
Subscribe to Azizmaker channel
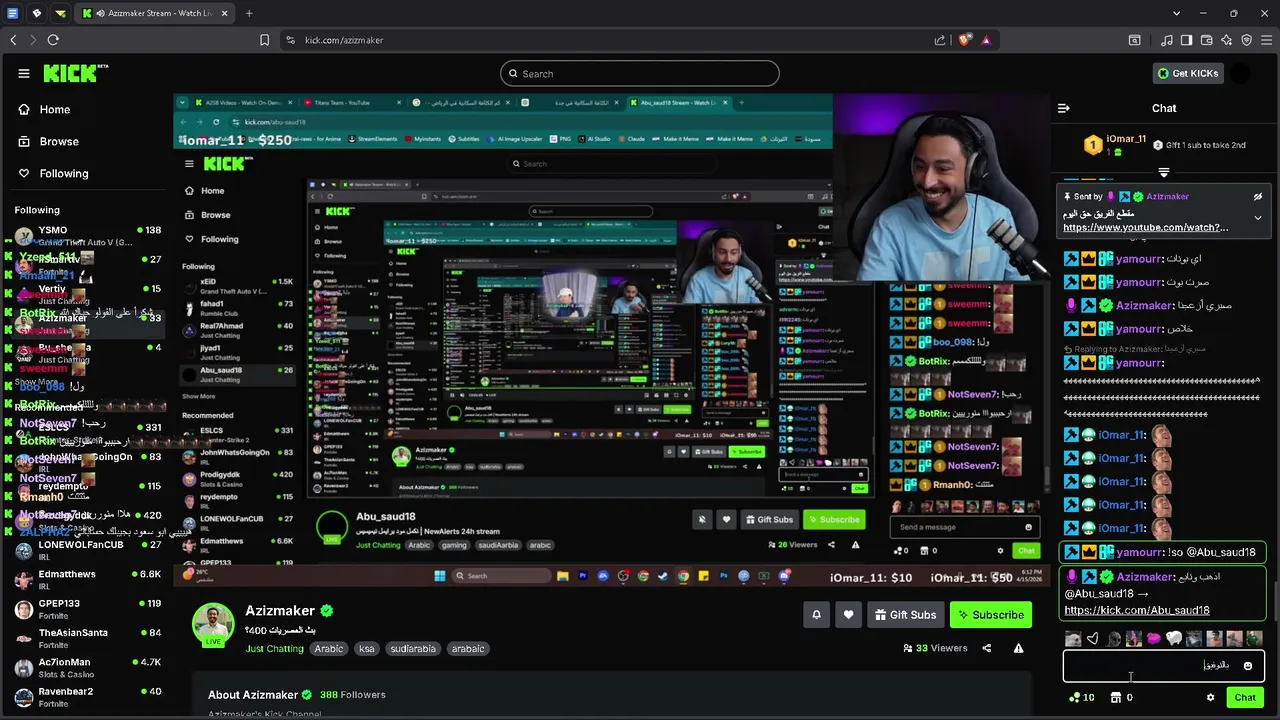[991, 615]
